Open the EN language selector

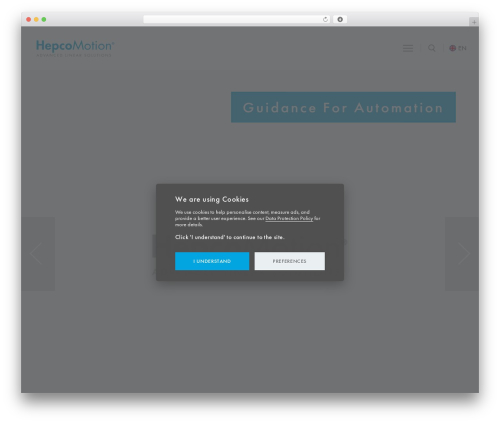pyautogui.click(x=458, y=48)
